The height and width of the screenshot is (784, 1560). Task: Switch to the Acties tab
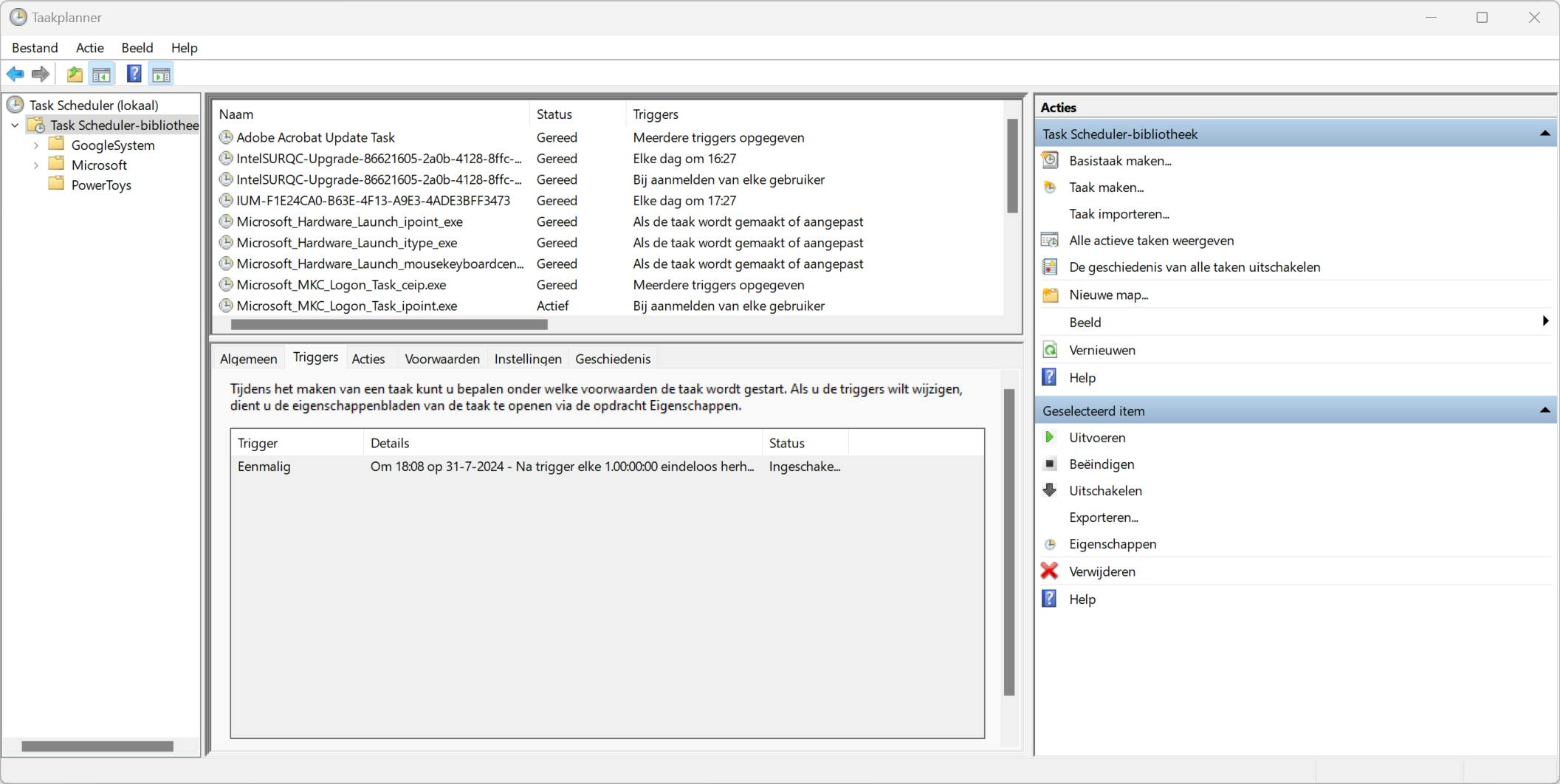pos(368,359)
